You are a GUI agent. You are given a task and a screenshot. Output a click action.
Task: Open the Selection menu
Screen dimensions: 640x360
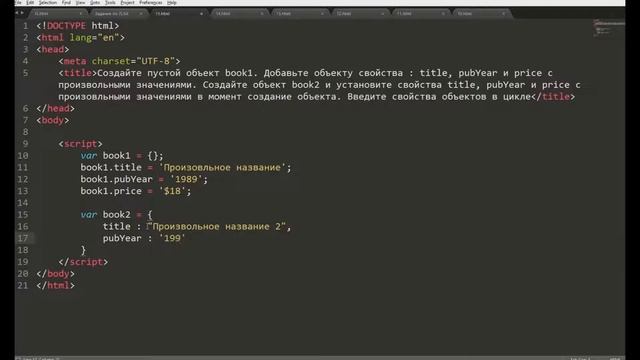pos(48,2)
